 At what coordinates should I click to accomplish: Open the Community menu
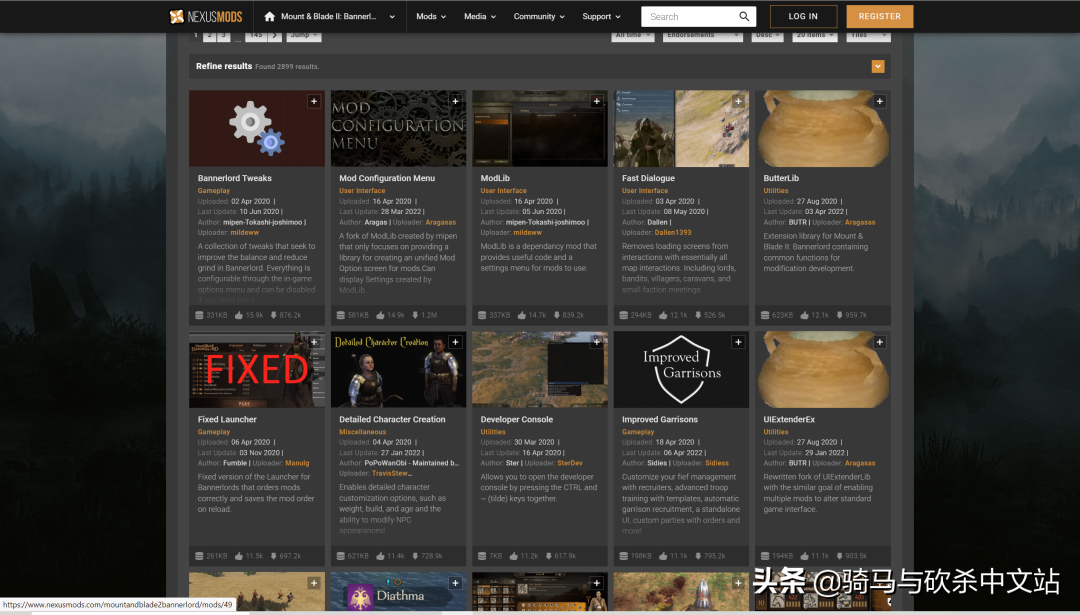(x=539, y=17)
